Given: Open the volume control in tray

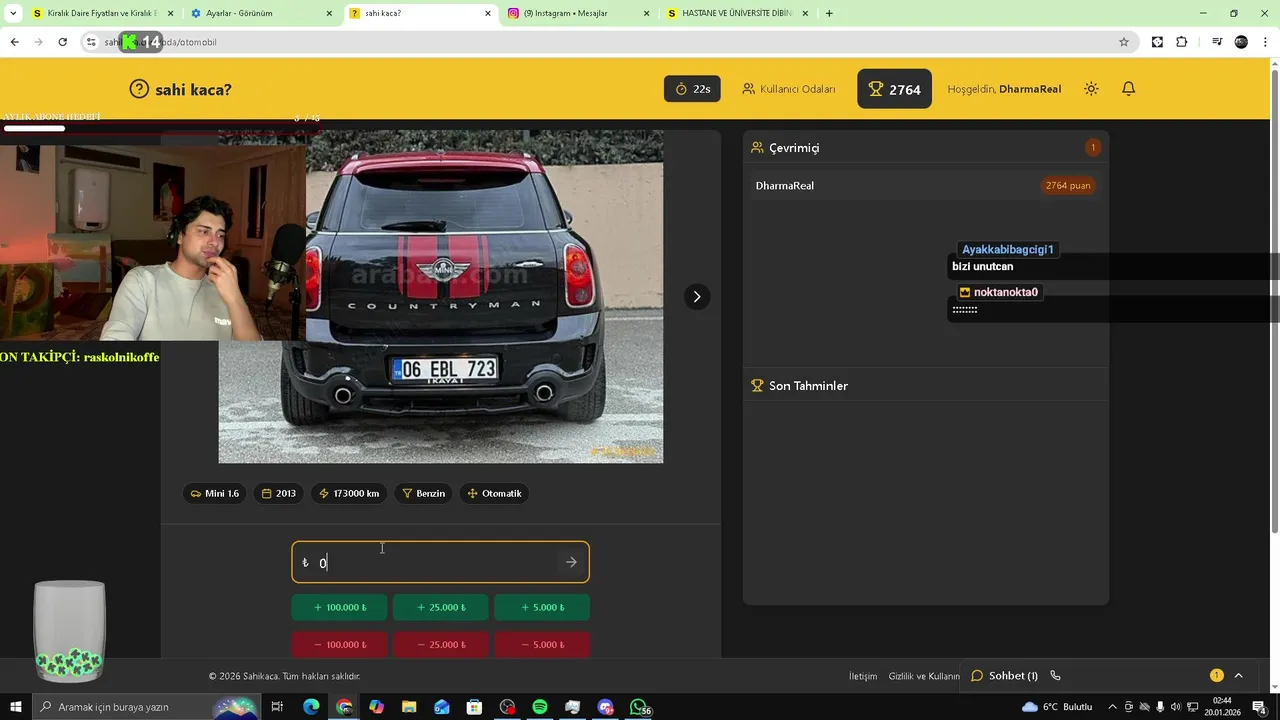Looking at the screenshot, I should (1175, 707).
